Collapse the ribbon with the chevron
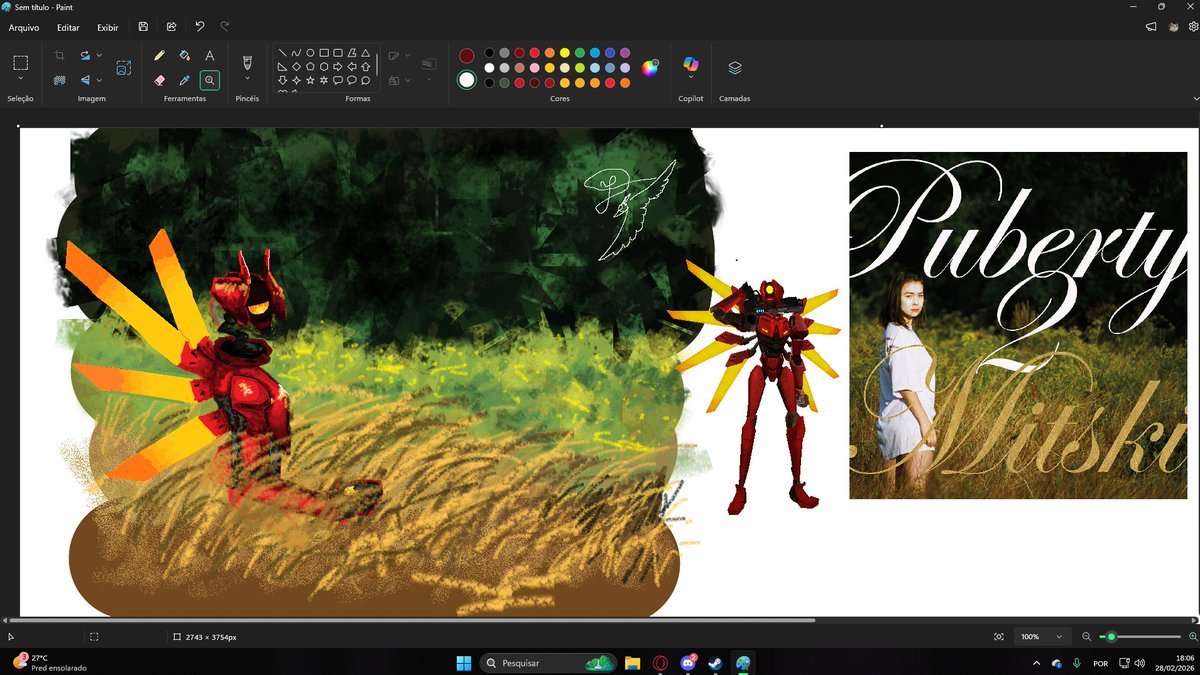The width and height of the screenshot is (1200, 675). pyautogui.click(x=1196, y=99)
